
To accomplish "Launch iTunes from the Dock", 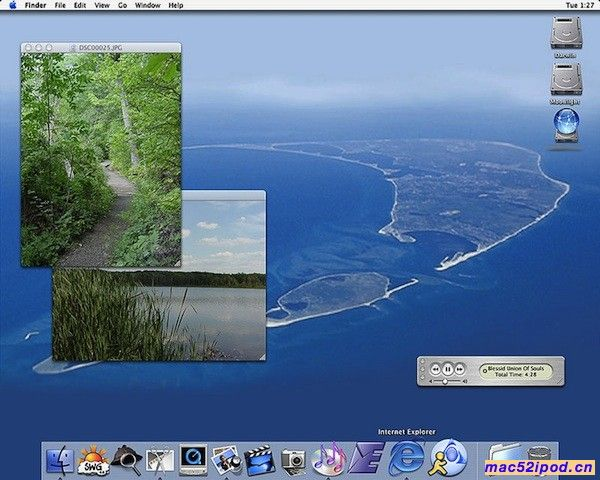I will coord(328,459).
